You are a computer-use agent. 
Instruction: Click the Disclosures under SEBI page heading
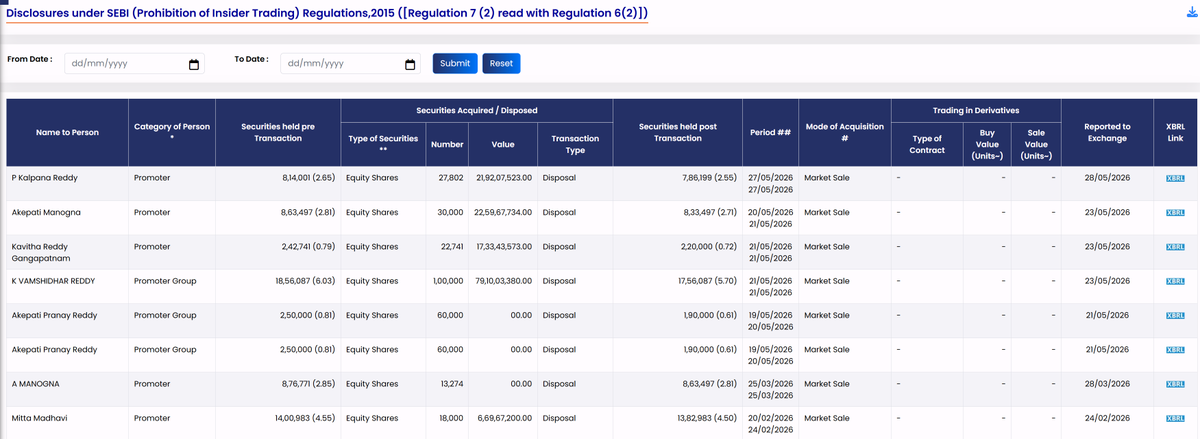pyautogui.click(x=326, y=14)
